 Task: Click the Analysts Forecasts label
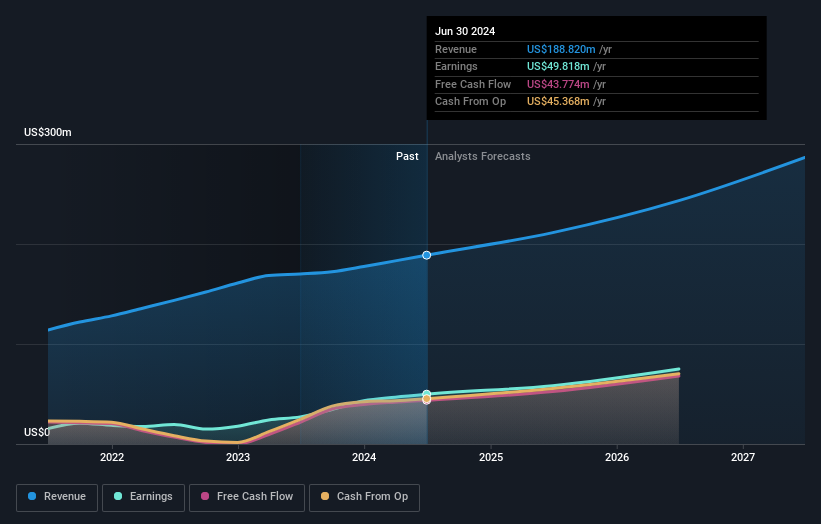(x=483, y=157)
